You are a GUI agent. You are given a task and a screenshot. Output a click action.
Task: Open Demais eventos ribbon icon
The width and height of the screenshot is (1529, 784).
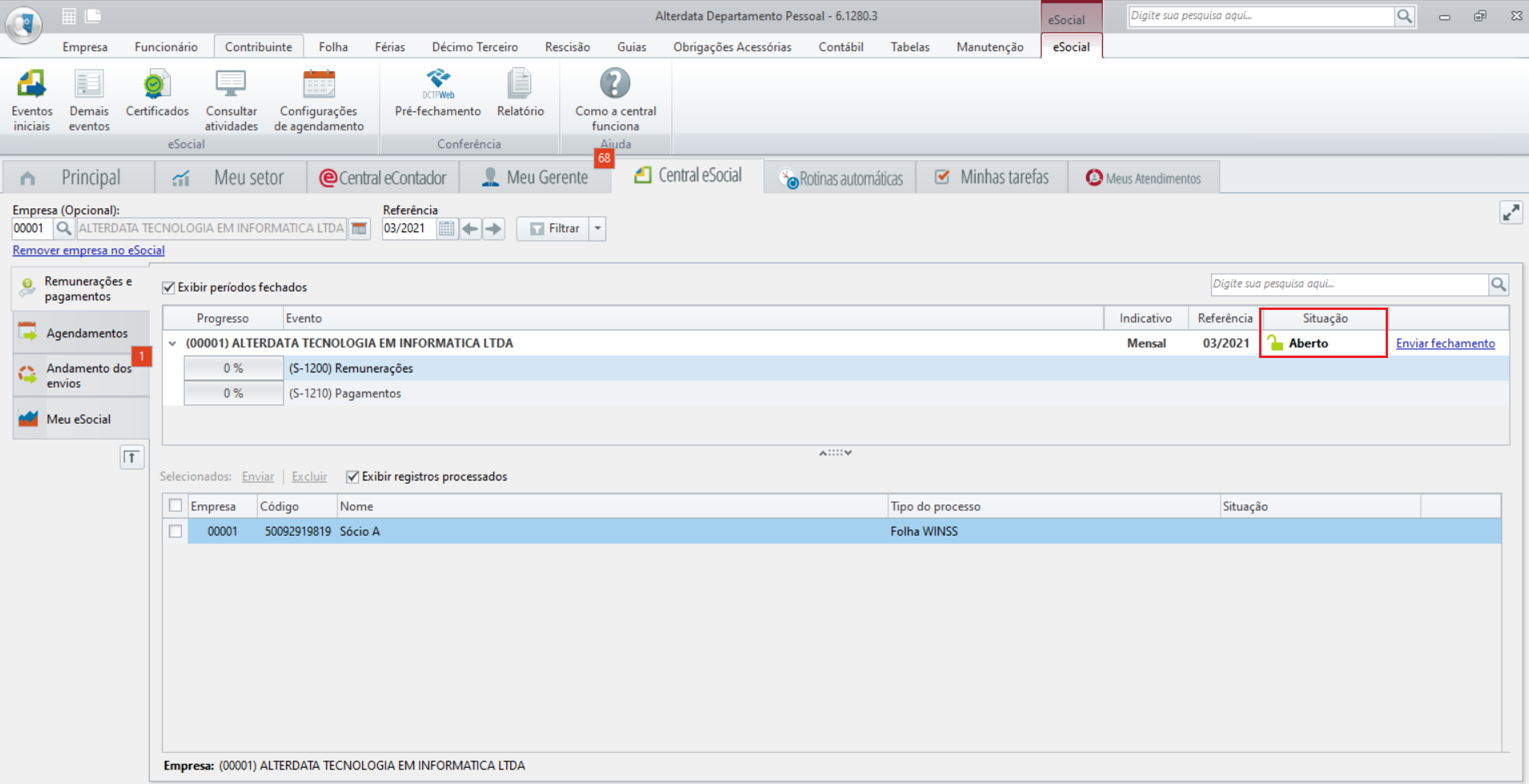pos(89,100)
